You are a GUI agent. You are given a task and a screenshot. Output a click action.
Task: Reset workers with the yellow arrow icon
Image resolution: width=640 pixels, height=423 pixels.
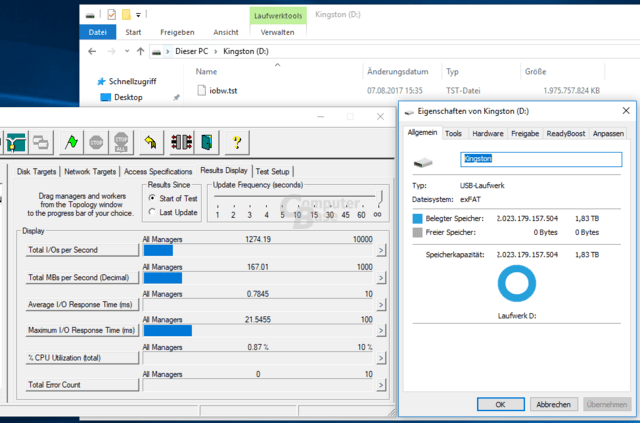[151, 142]
